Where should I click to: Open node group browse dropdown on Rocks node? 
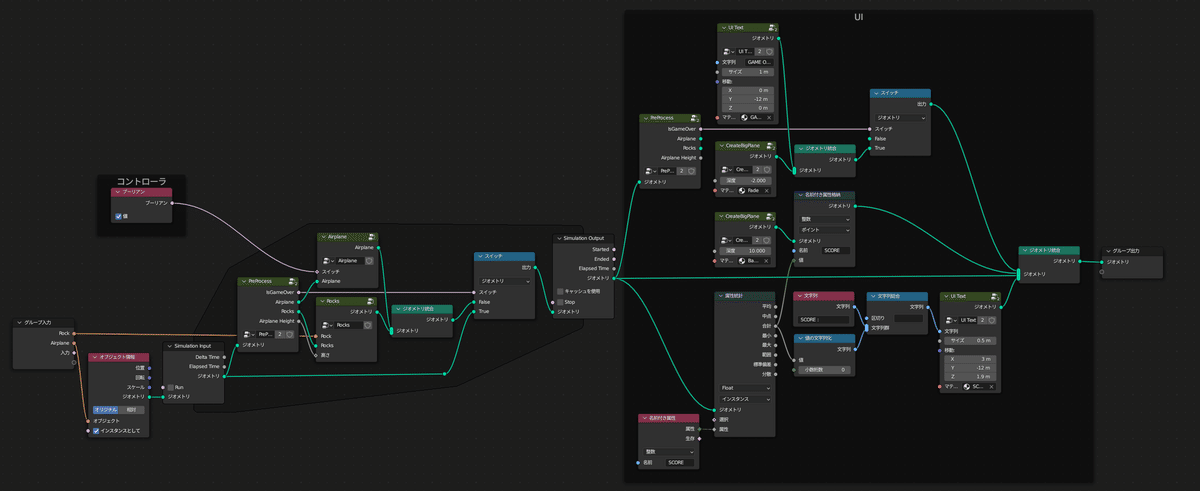click(329, 325)
